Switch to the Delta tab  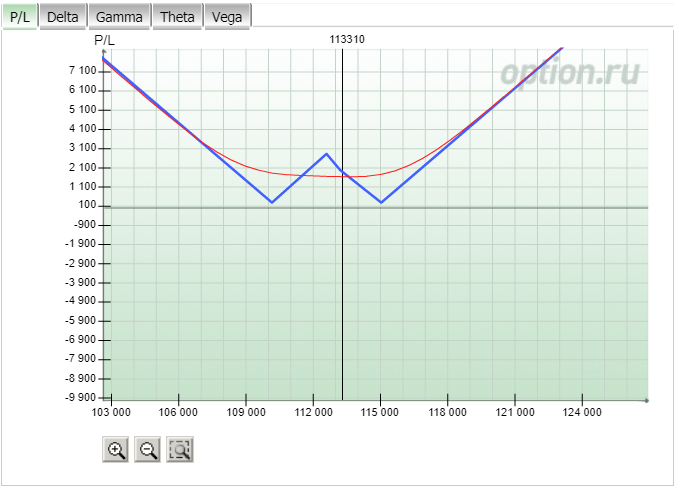pyautogui.click(x=63, y=17)
